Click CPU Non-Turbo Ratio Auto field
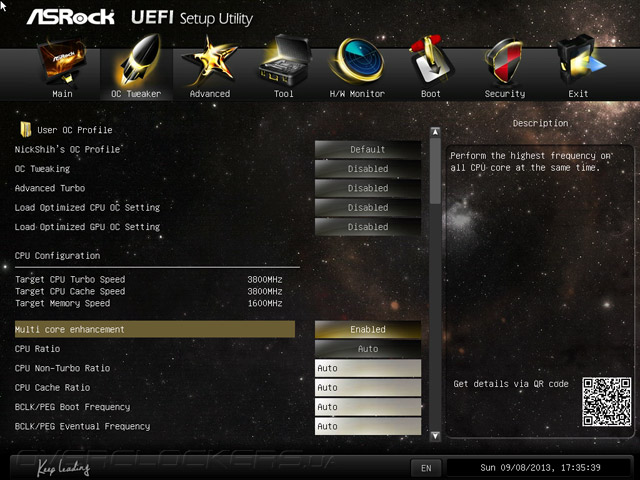Viewport: 640px width, 480px height. [x=368, y=368]
